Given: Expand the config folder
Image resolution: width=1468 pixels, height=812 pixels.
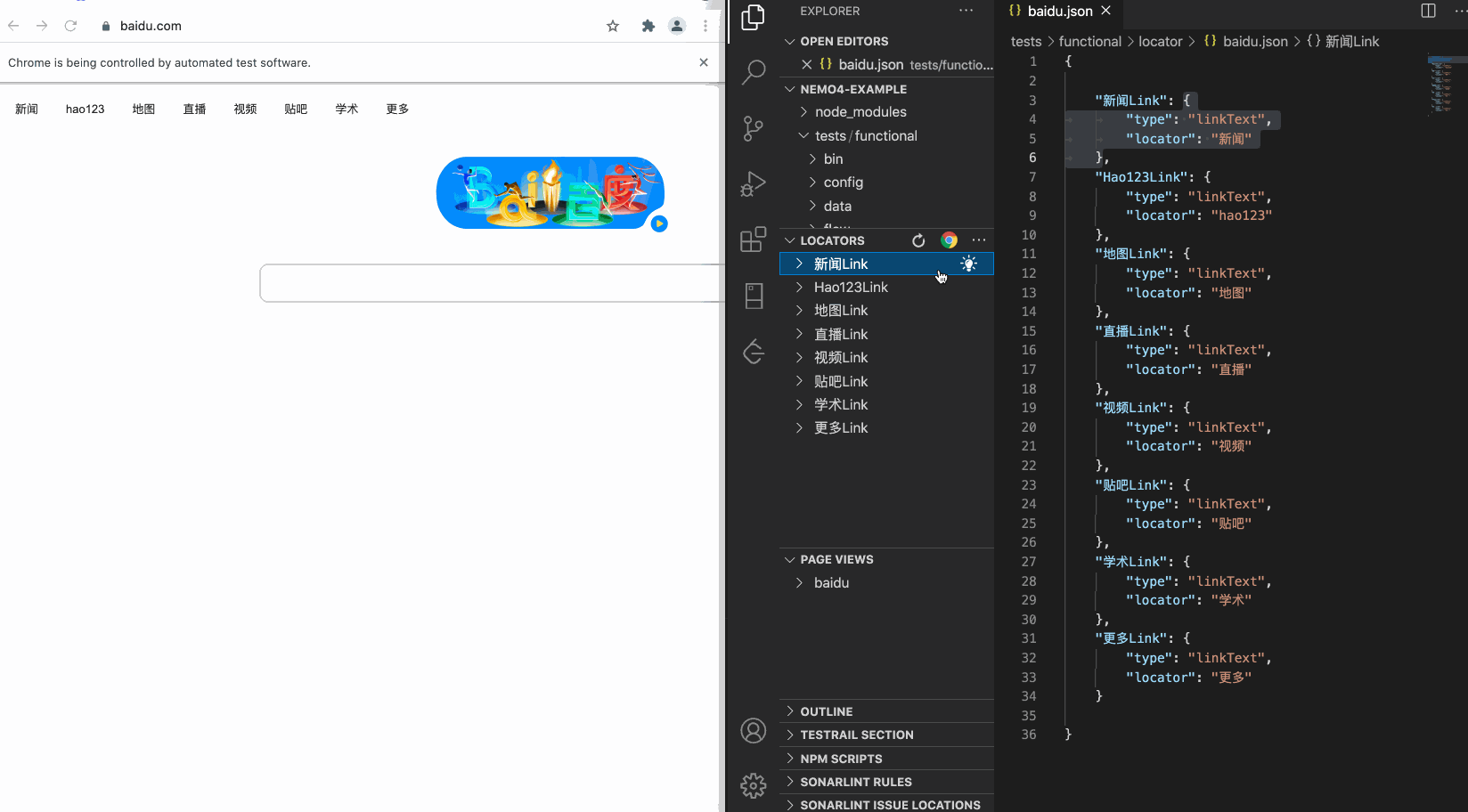Looking at the screenshot, I should [812, 182].
